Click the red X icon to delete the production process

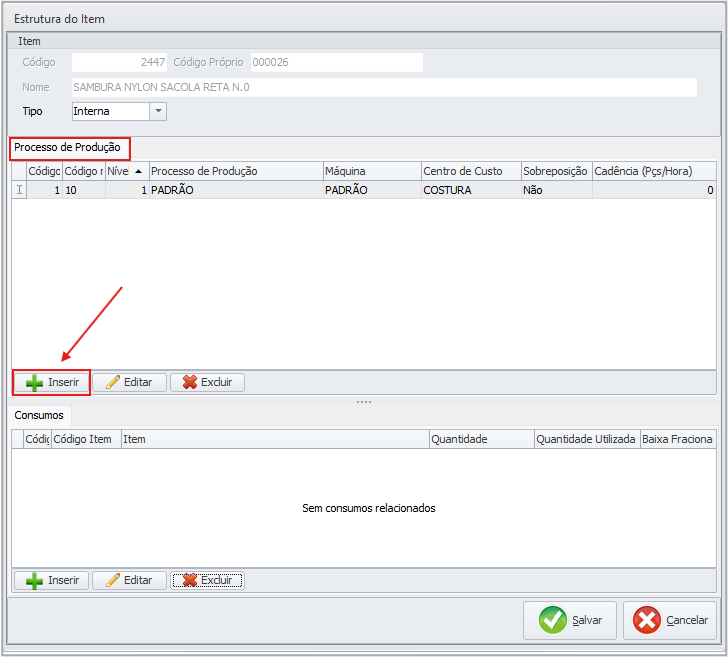click(189, 383)
